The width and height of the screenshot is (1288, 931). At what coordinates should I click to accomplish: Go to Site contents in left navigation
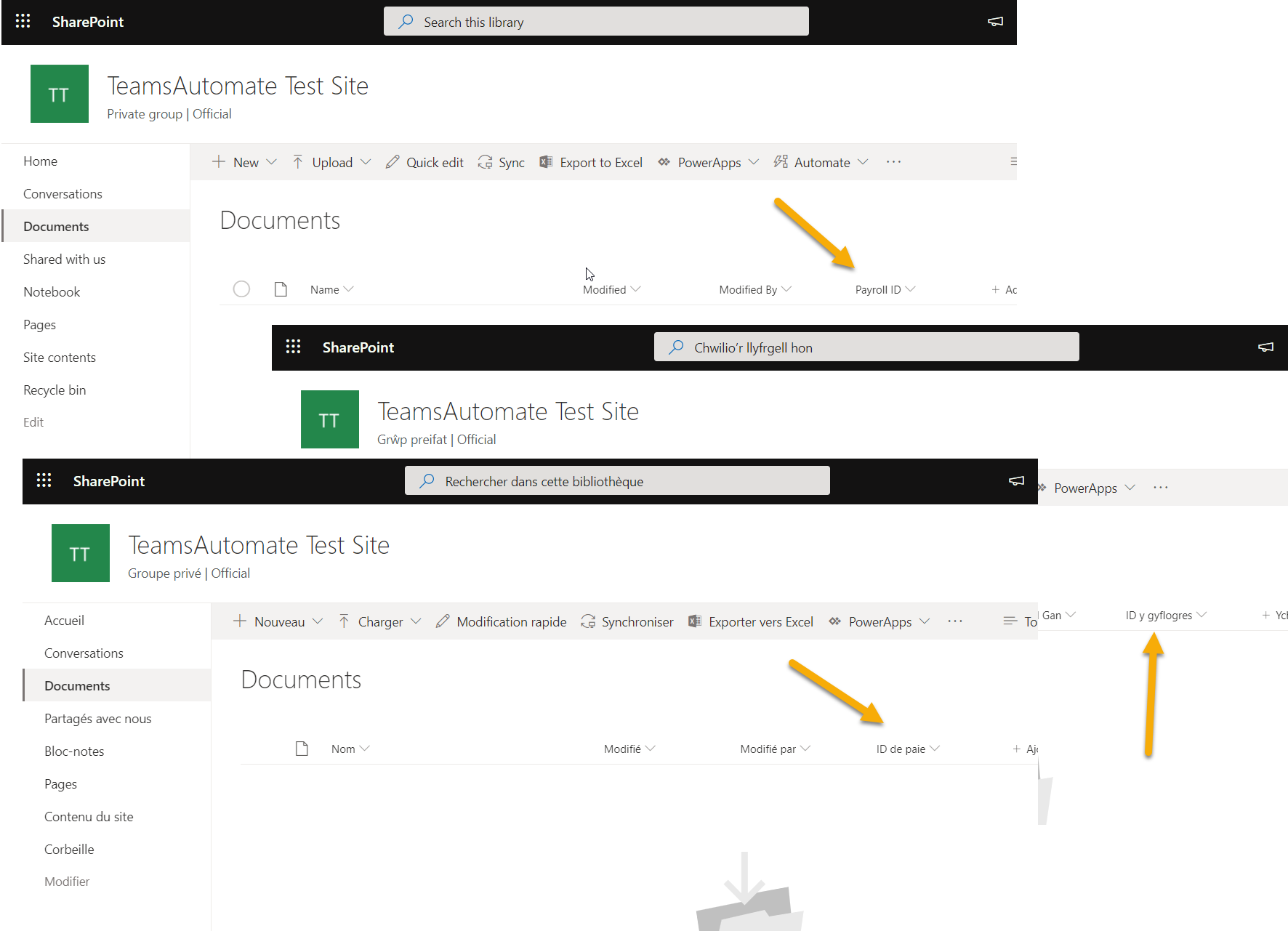60,358
